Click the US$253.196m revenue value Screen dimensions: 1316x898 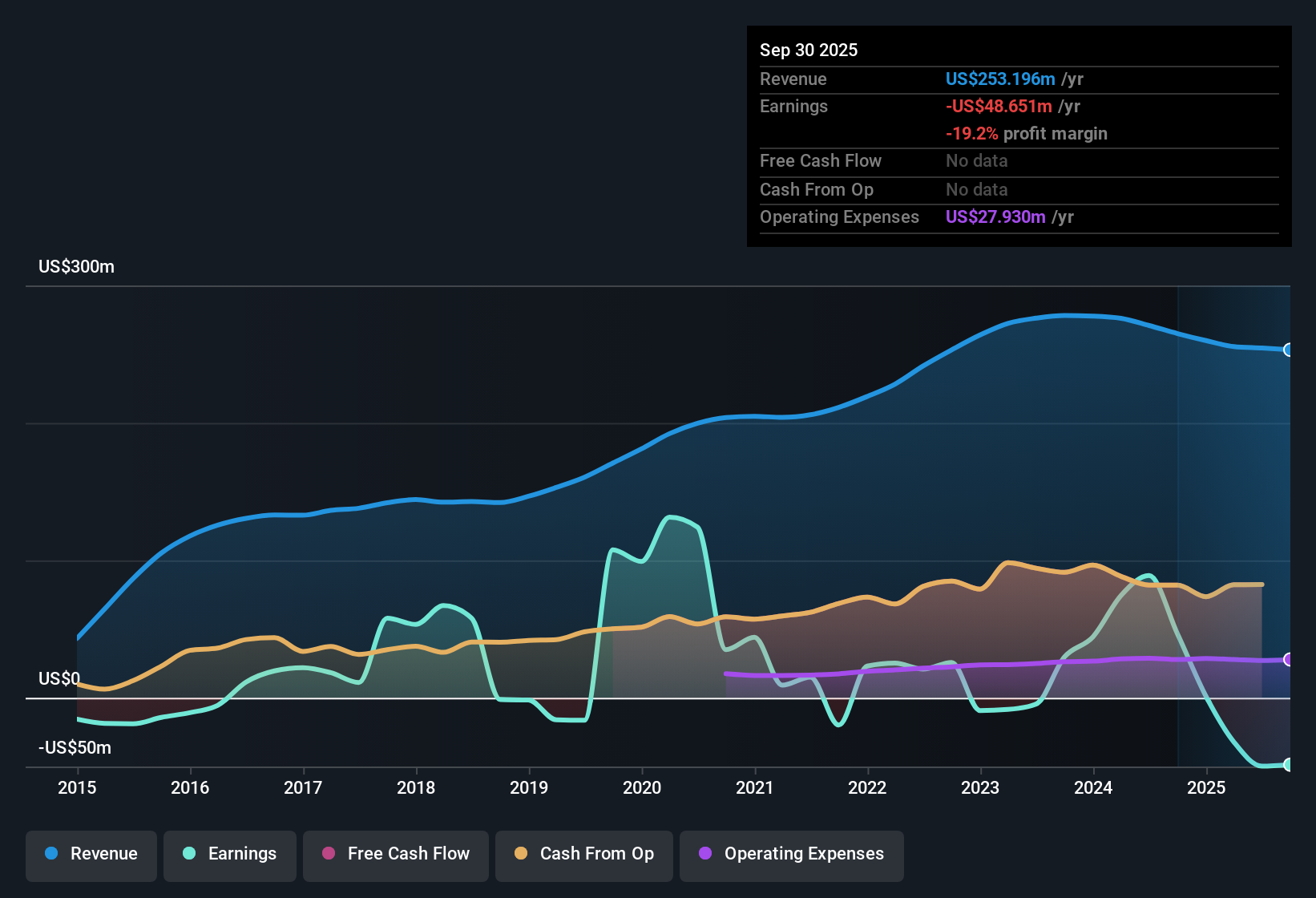pyautogui.click(x=999, y=79)
